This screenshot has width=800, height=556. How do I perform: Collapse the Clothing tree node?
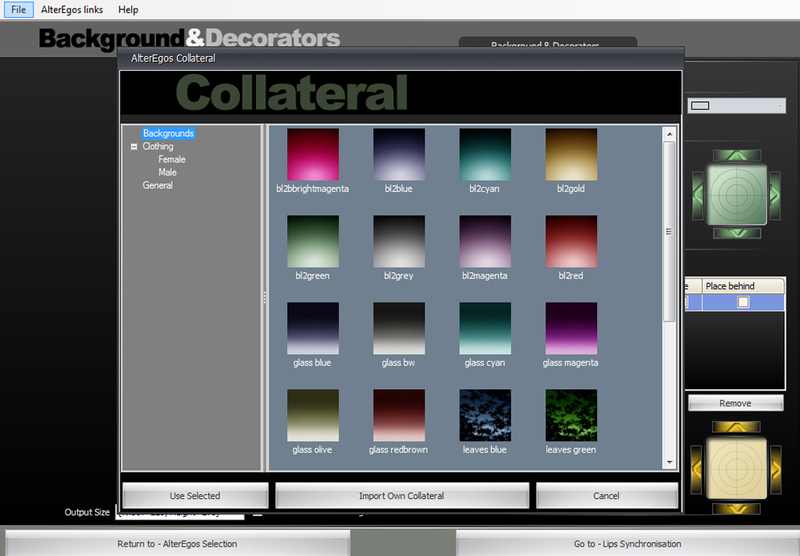tap(134, 147)
